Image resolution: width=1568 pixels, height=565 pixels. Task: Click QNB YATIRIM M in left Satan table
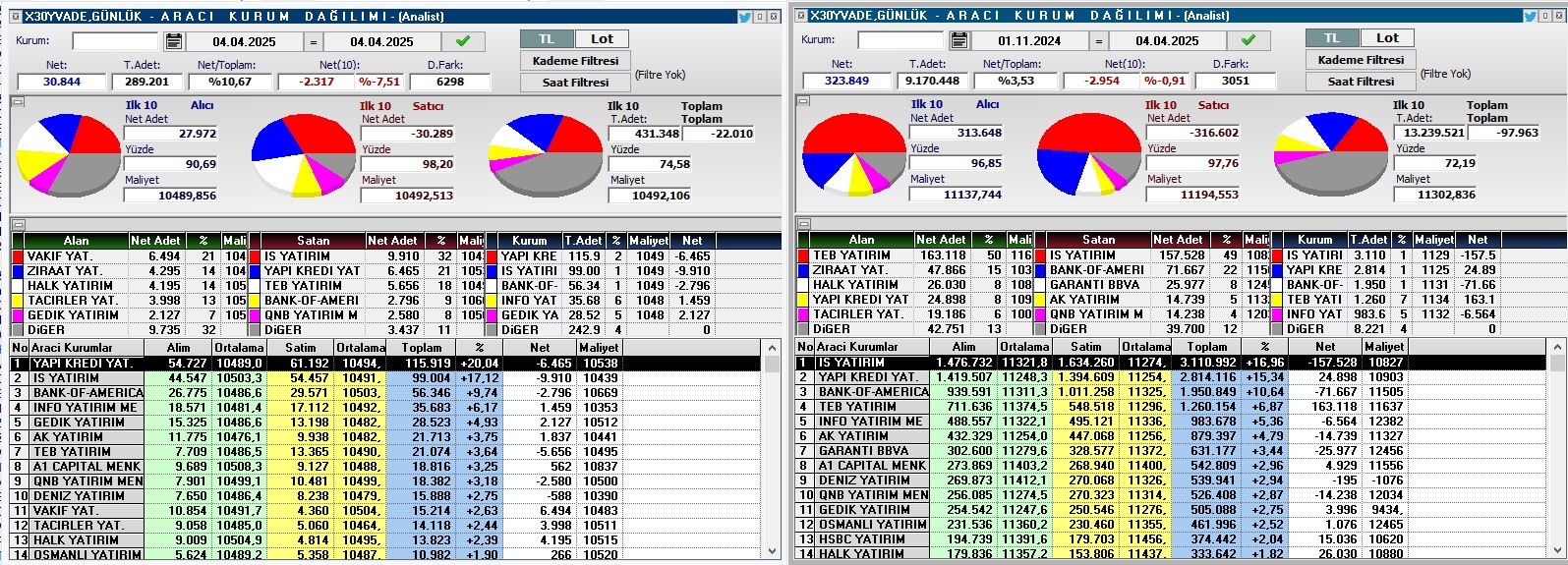click(x=311, y=315)
